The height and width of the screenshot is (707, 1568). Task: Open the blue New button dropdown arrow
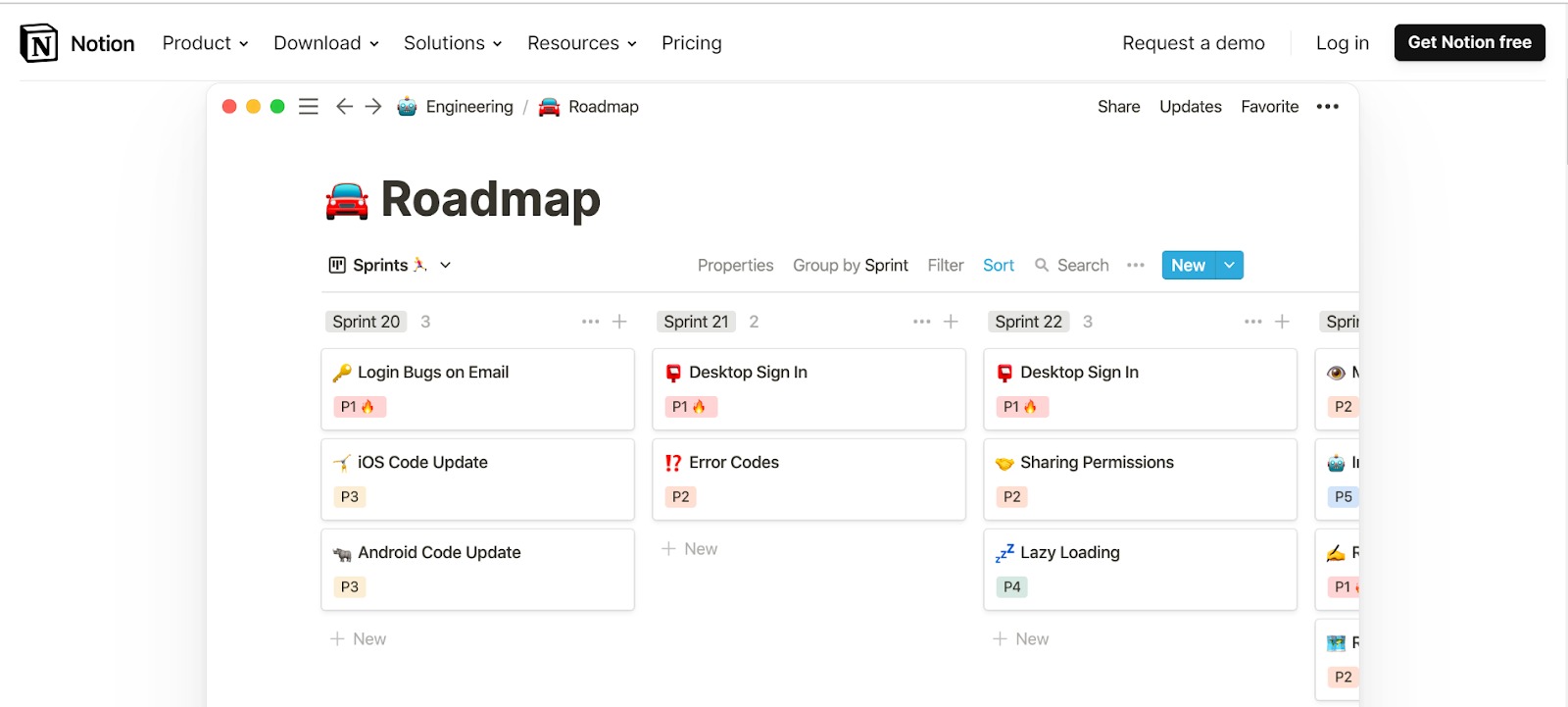(1229, 266)
